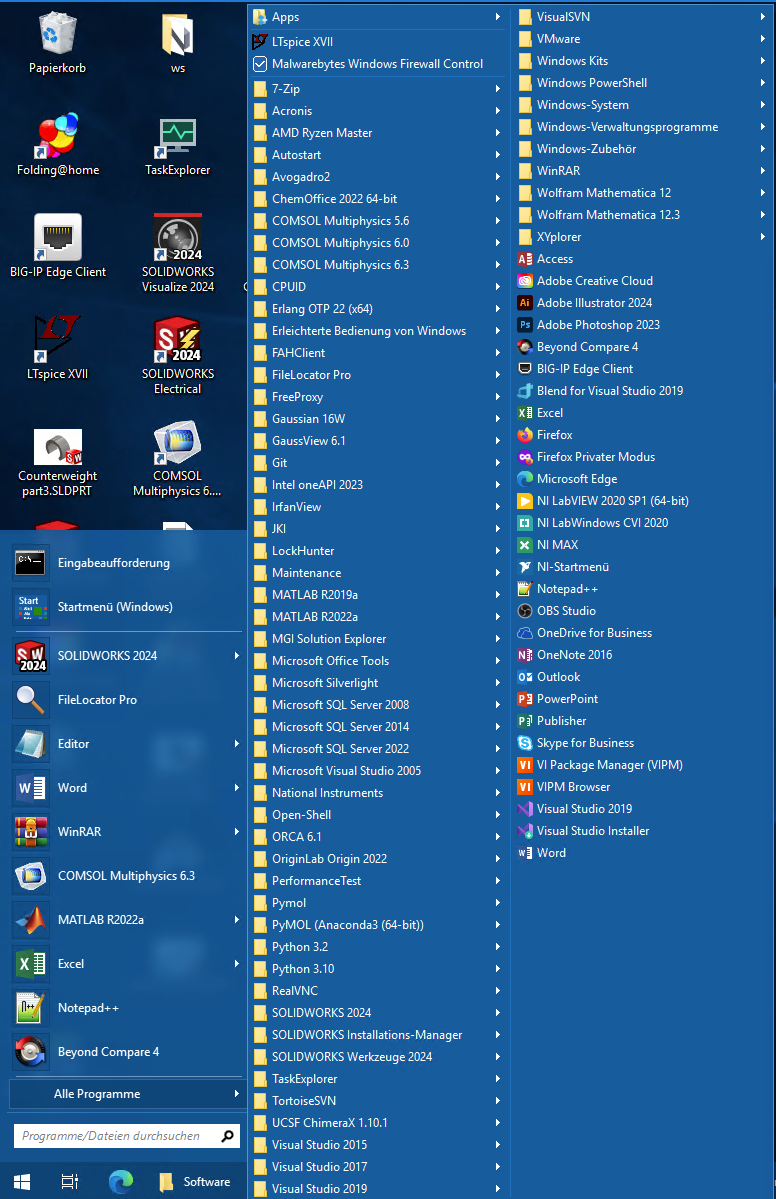Launch Adobe Photoshop 2023
Screen dimensions: 776x1199
(598, 325)
